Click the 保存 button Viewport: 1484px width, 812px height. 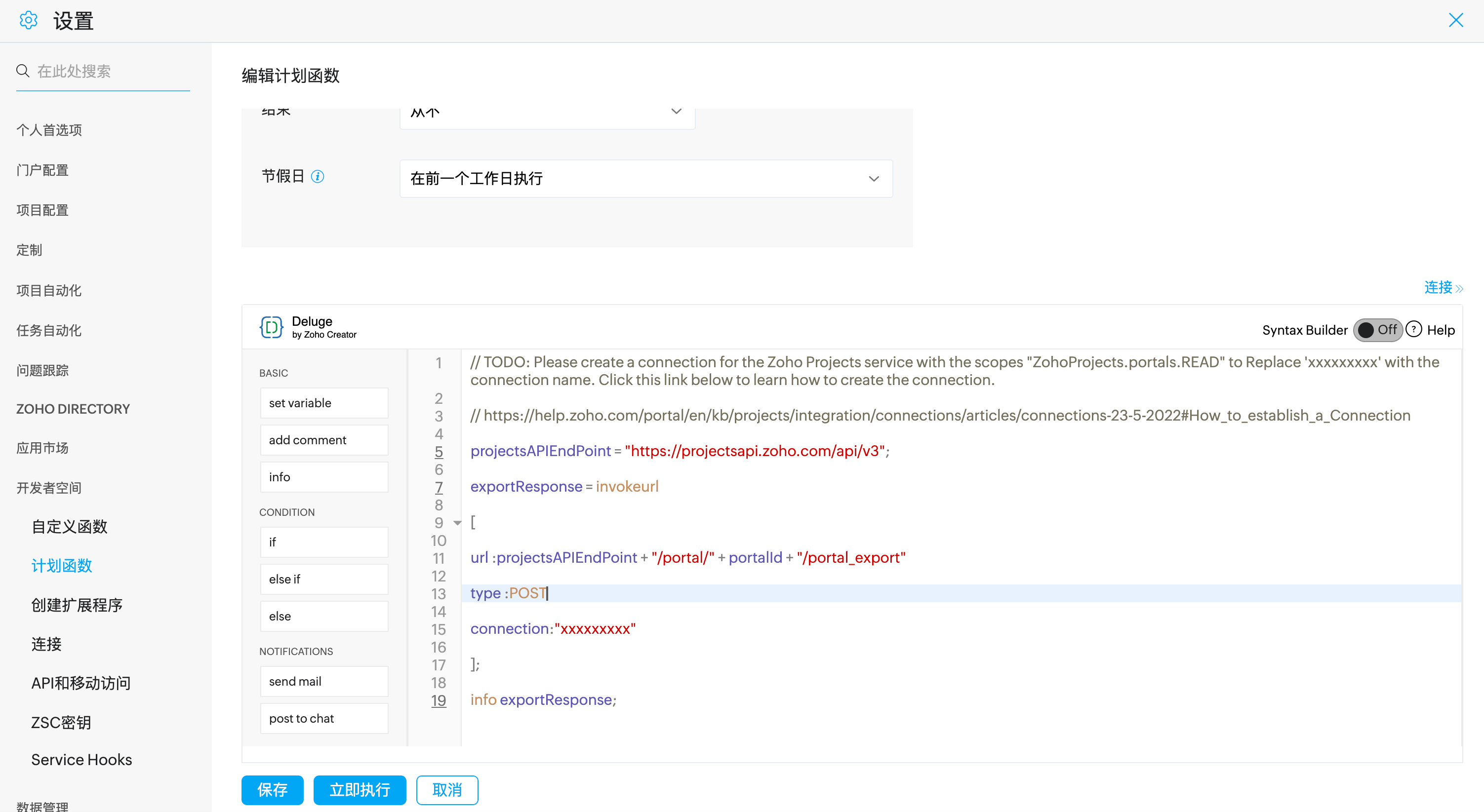[272, 790]
